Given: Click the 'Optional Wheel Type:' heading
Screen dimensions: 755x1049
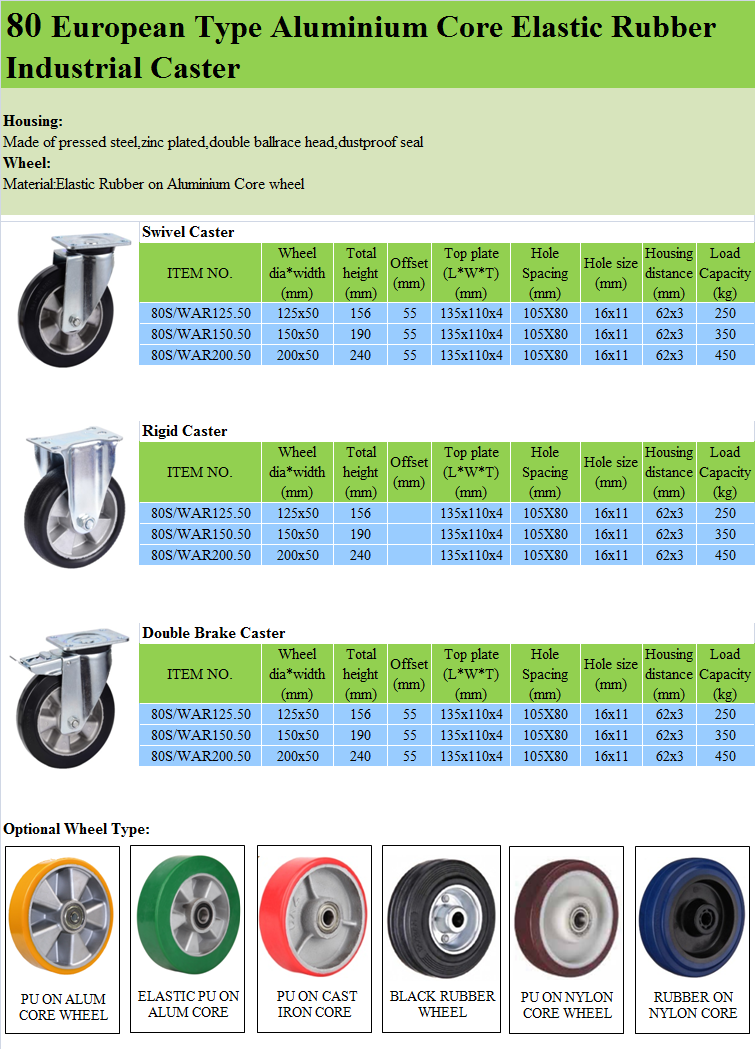Looking at the screenshot, I should click(76, 829).
